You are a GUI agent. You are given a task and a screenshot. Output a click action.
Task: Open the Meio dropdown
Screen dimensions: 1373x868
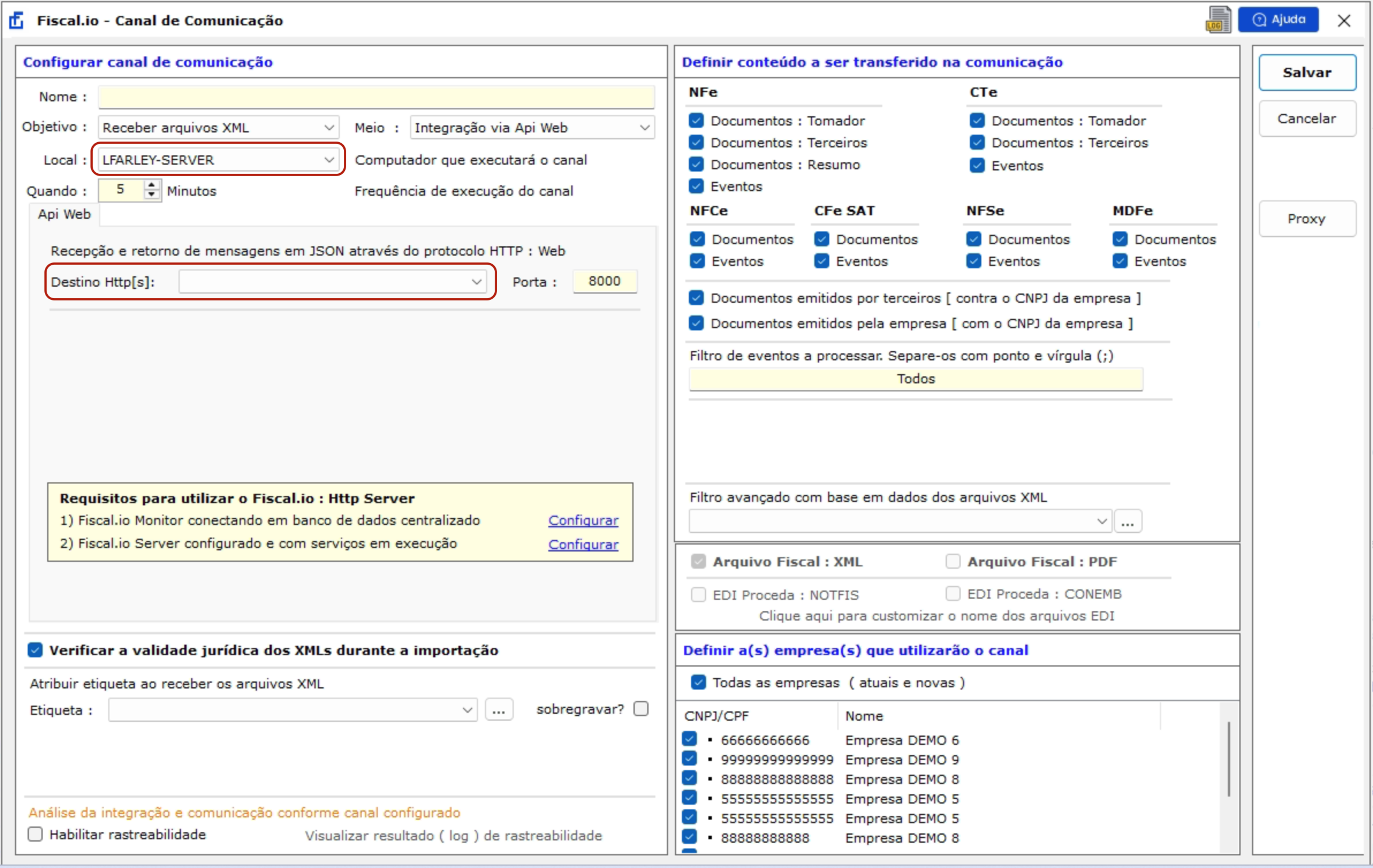532,127
